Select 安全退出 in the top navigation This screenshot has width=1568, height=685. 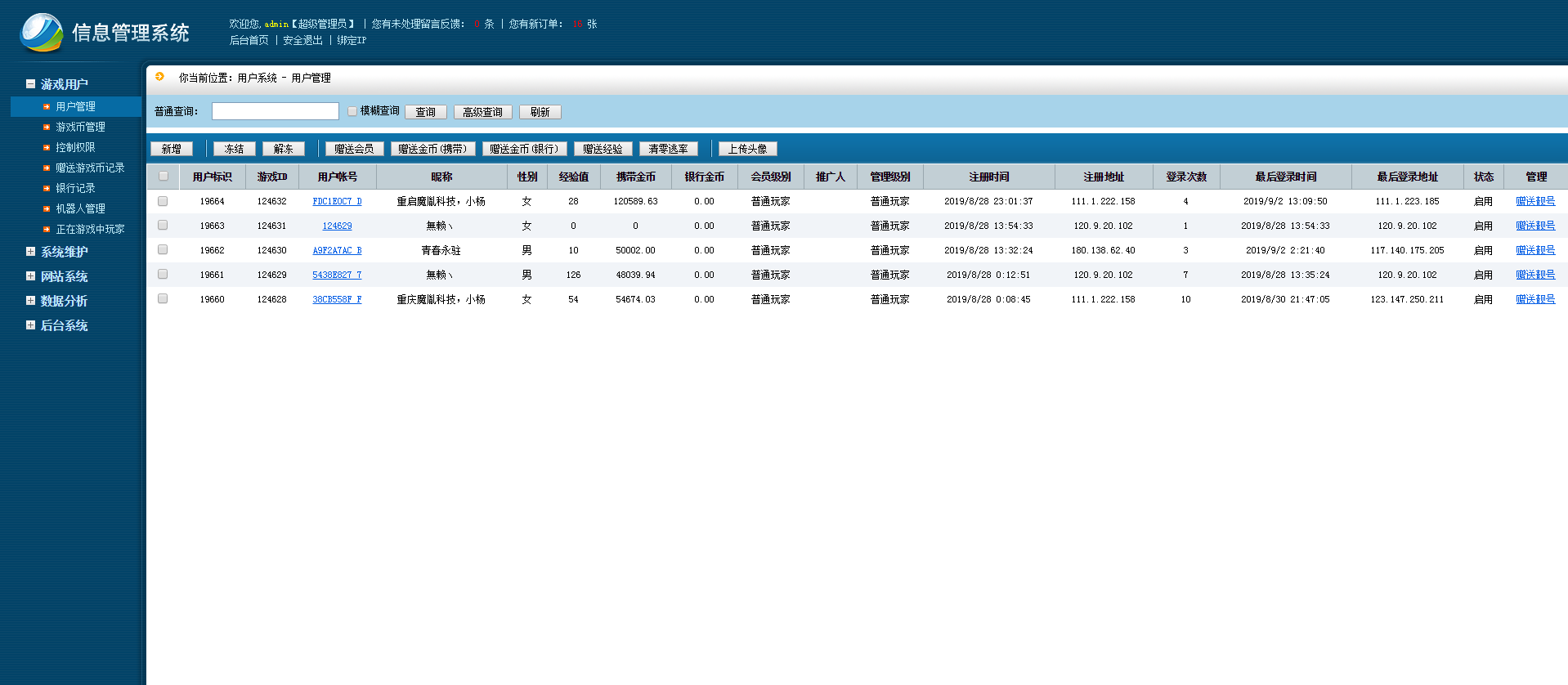coord(302,40)
